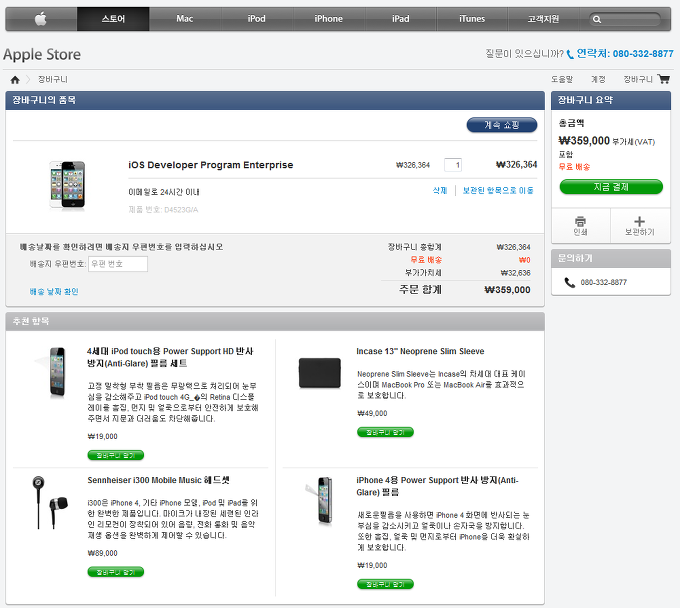This screenshot has width=680, height=608.
Task: Click the iPhone 4 film thumbnail
Action: [x=321, y=500]
